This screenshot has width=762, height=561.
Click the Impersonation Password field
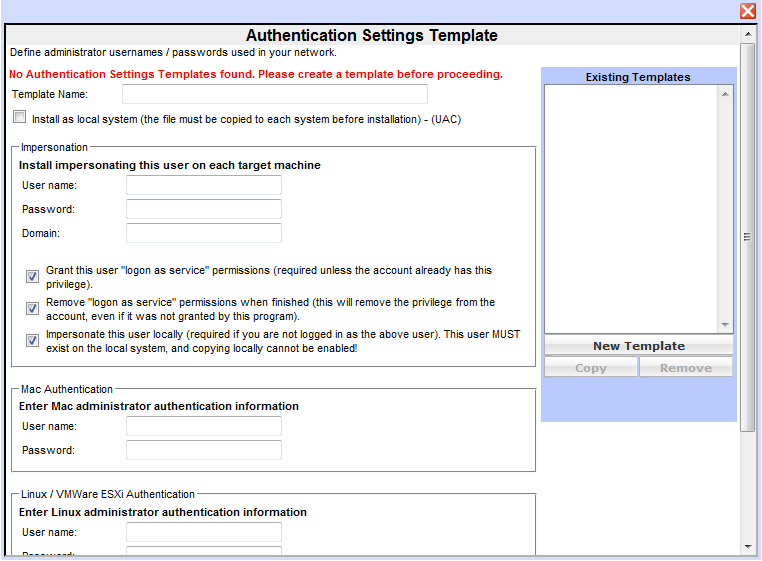pyautogui.click(x=203, y=209)
